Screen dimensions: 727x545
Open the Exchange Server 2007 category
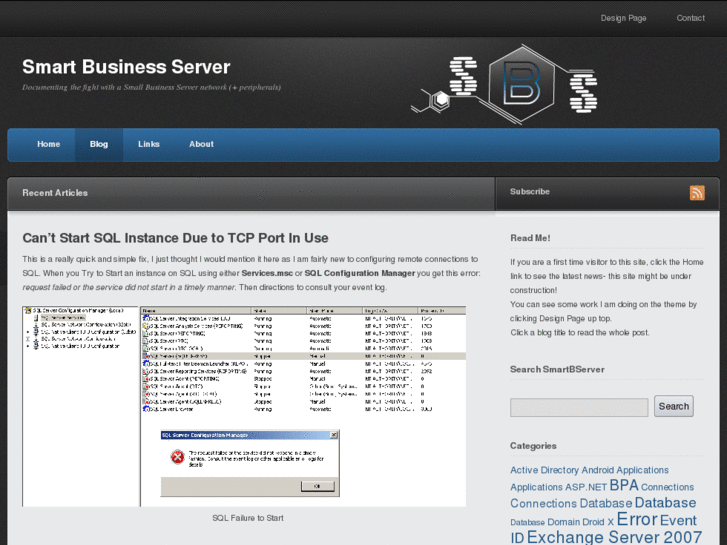(614, 537)
